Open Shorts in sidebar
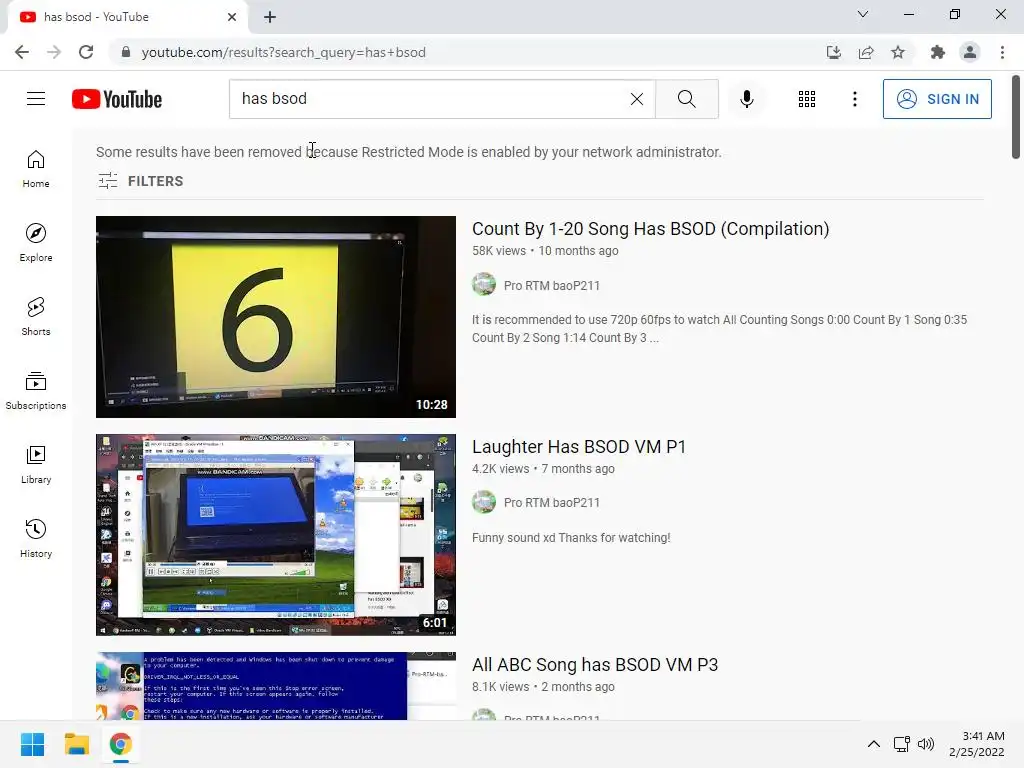Viewport: 1024px width, 768px height. [36, 317]
